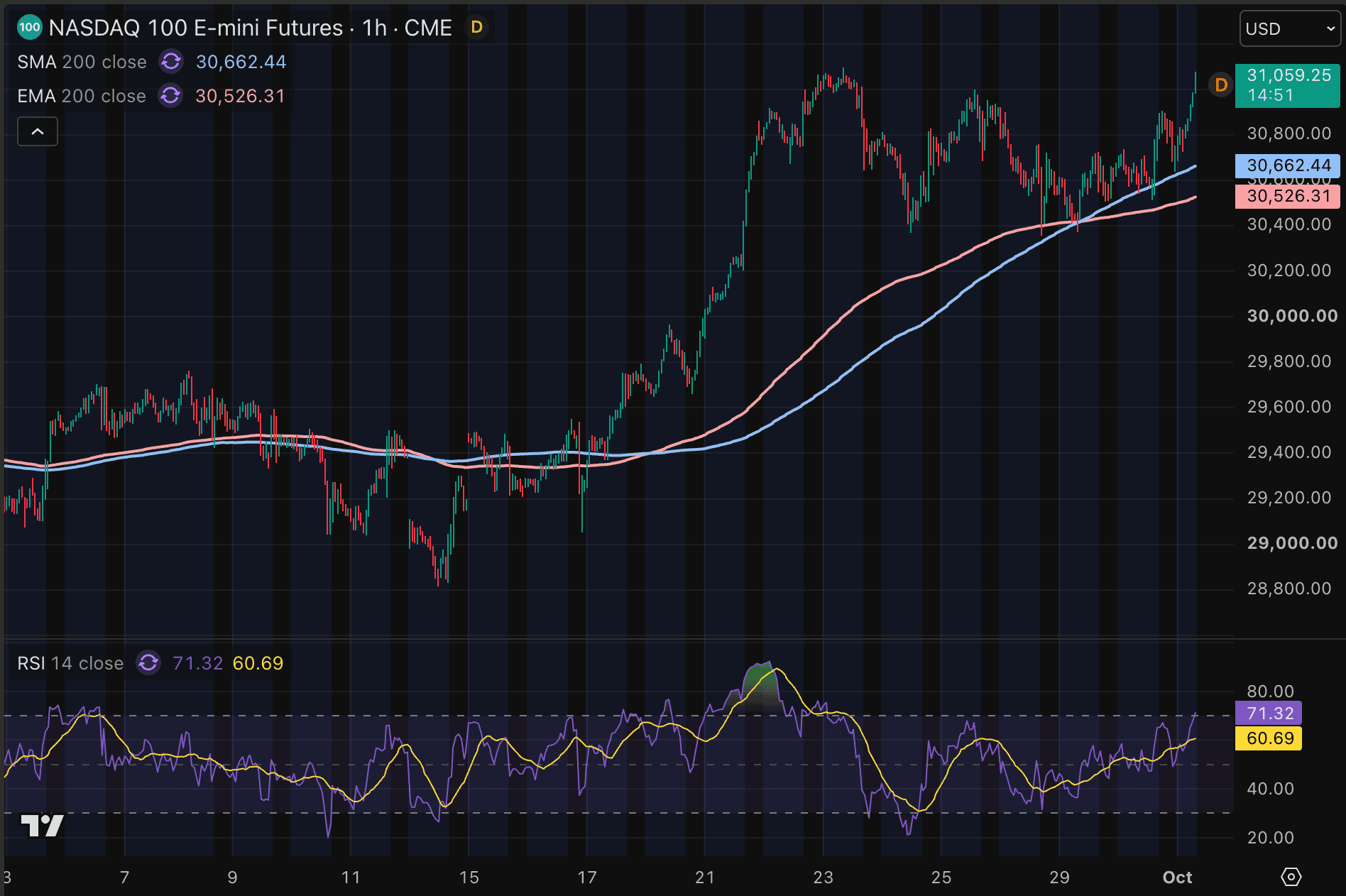Click the 29,600.00 price axis label
This screenshot has height=896, width=1346.
1289,407
